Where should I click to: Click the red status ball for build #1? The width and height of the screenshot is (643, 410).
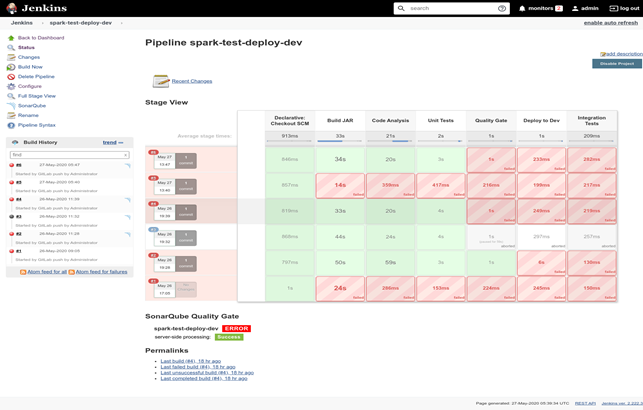point(11,251)
